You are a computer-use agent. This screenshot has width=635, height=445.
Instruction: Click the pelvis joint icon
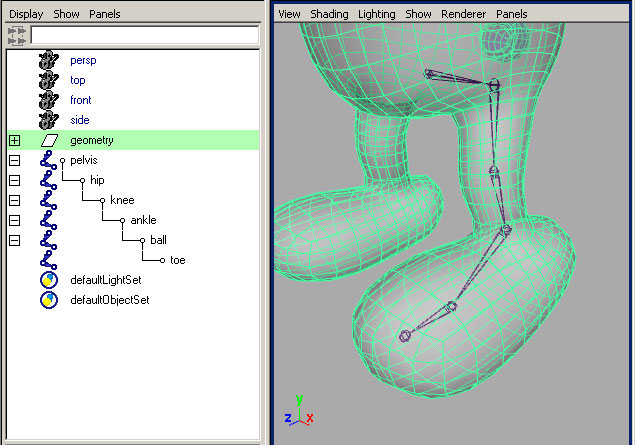coord(48,160)
